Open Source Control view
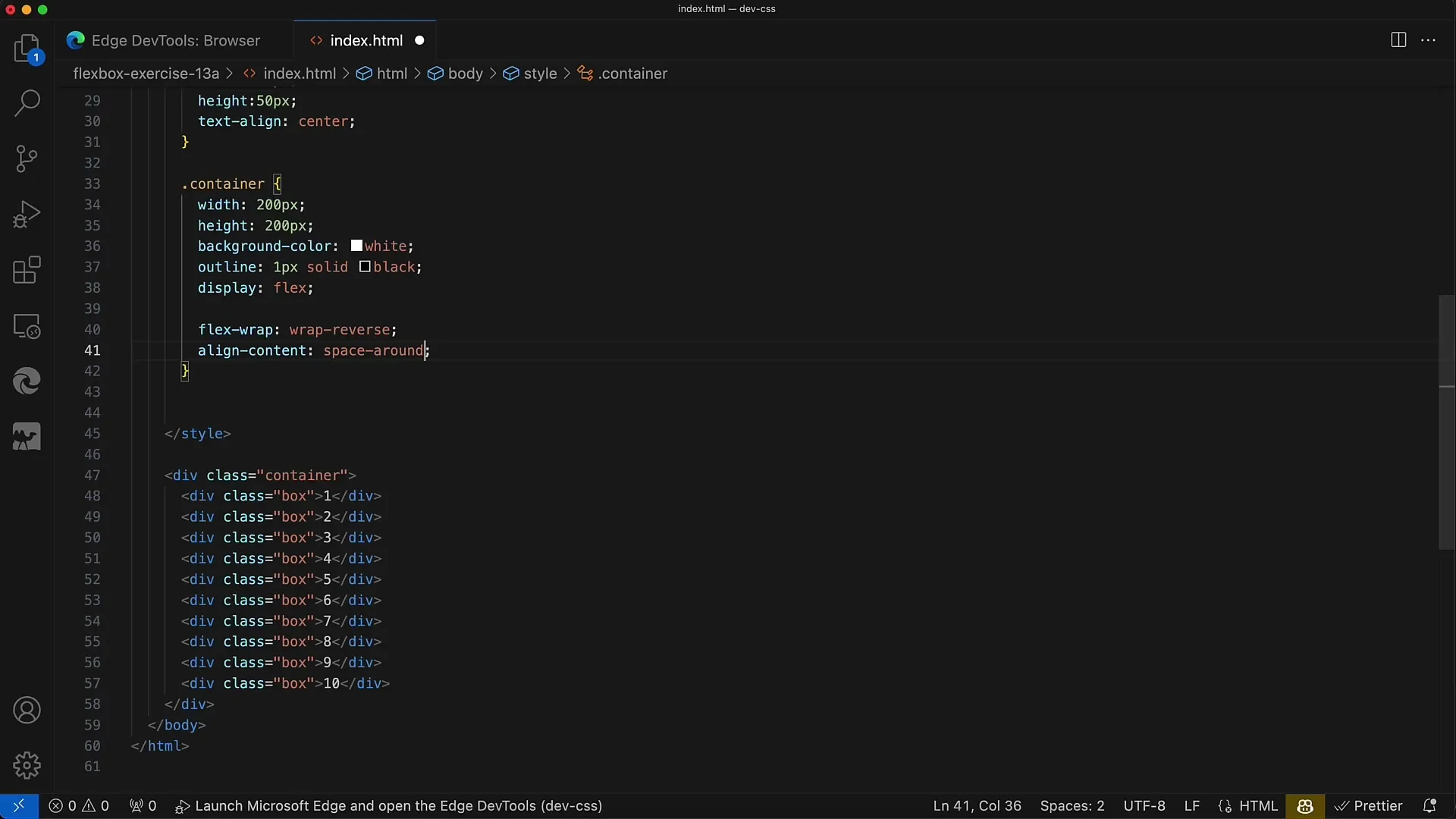 [x=27, y=159]
